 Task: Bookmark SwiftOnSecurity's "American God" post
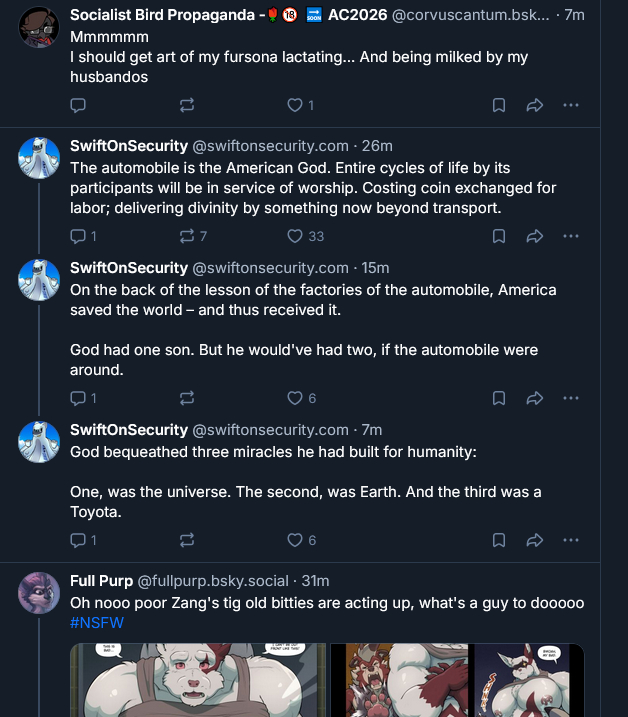click(x=498, y=236)
